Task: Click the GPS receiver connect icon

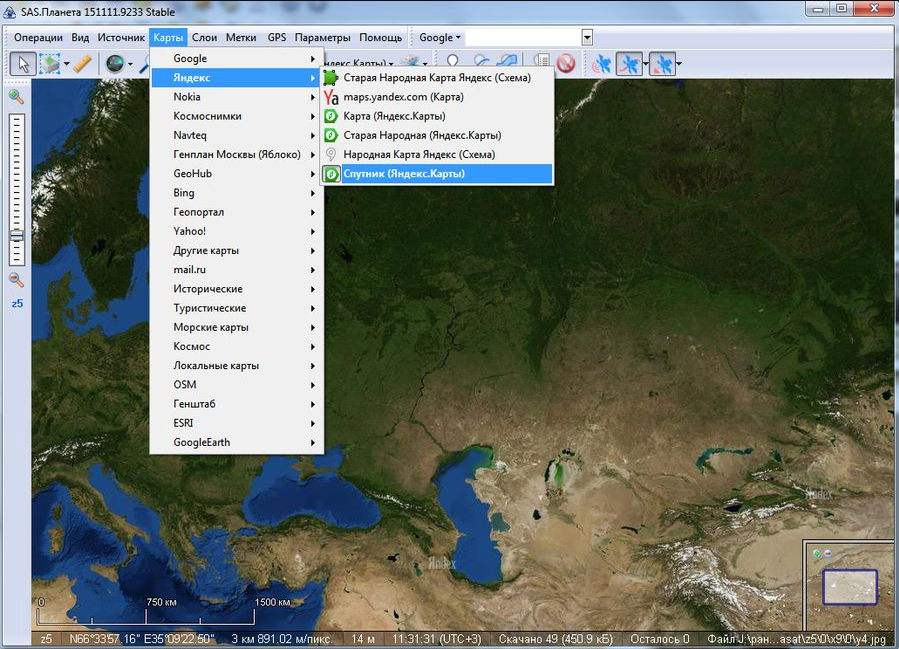Action: [x=601, y=64]
